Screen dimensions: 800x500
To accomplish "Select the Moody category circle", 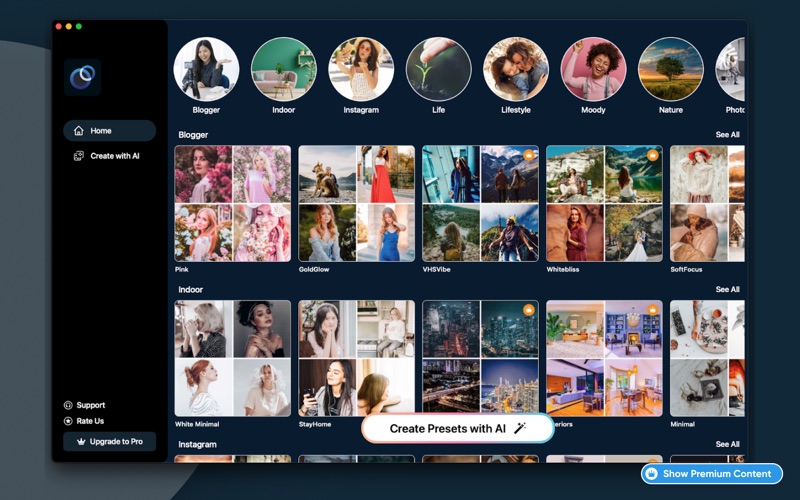I will pos(593,69).
